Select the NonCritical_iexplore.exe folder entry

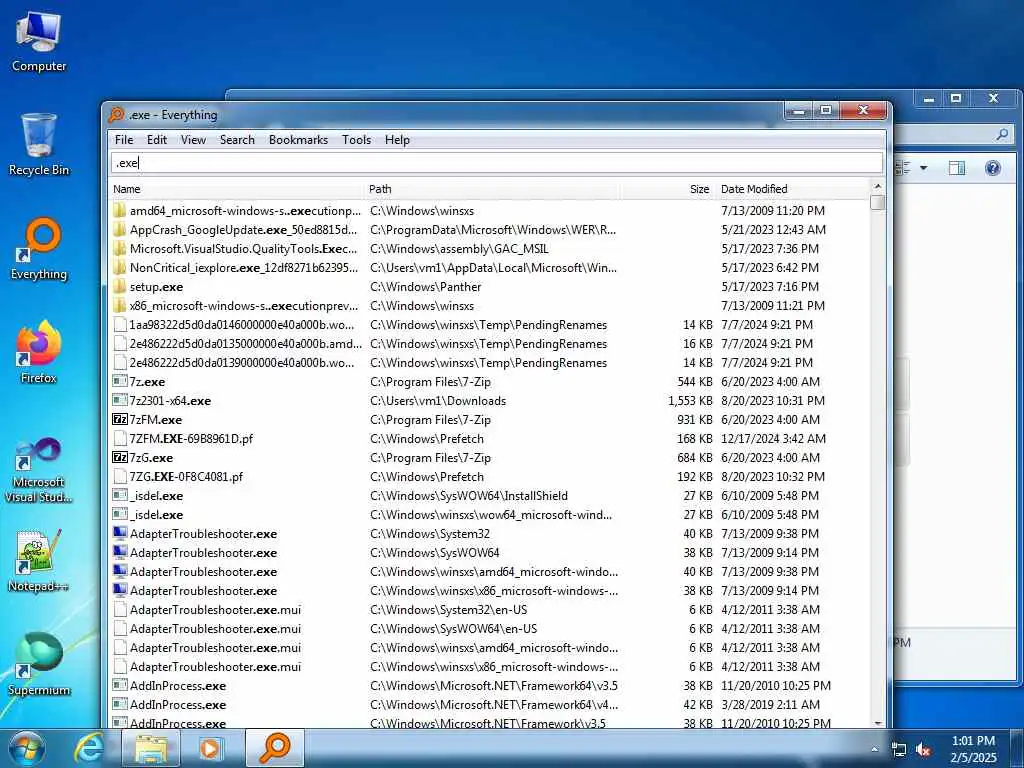490,268
